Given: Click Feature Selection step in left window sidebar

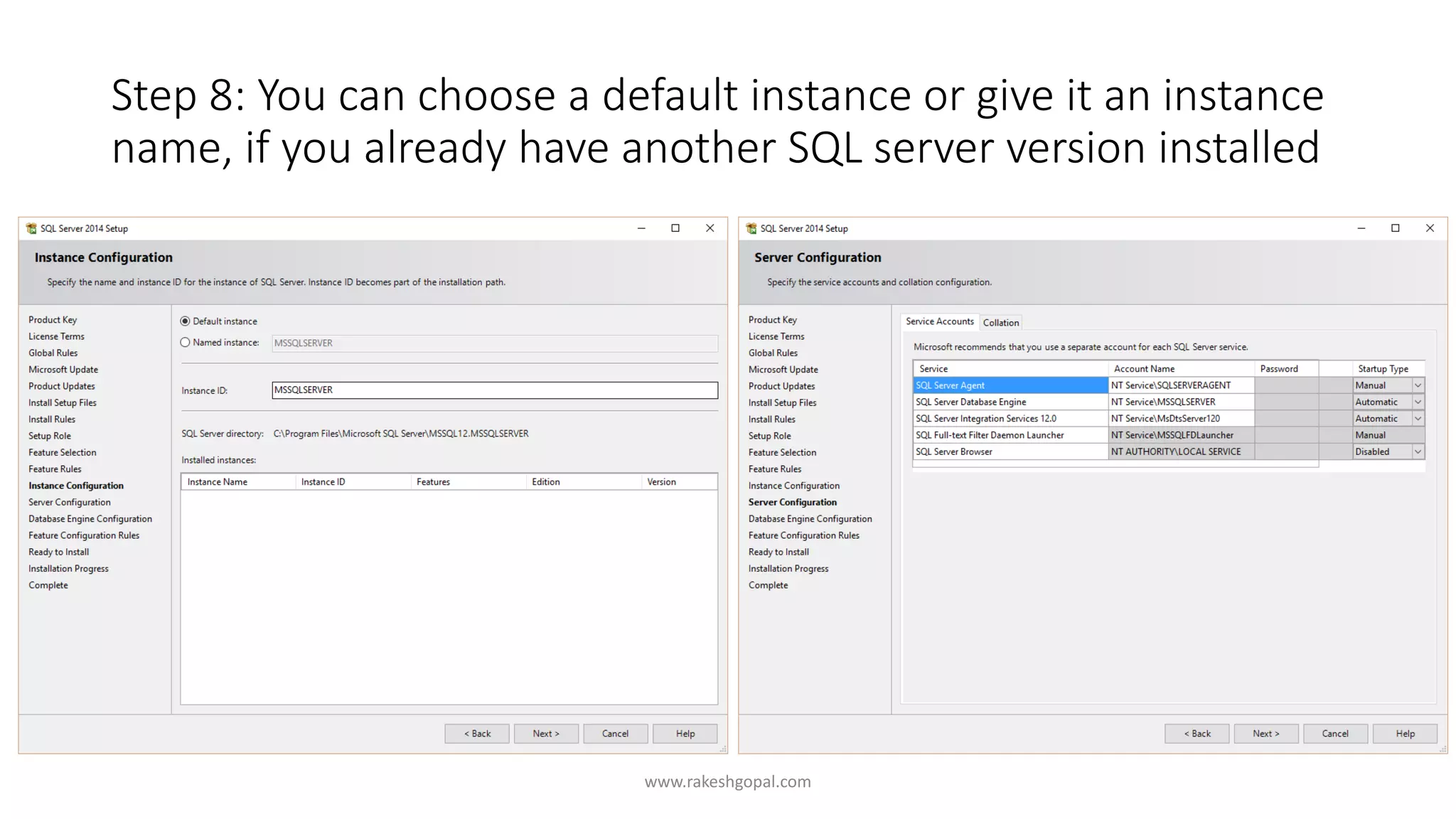Looking at the screenshot, I should 63,452.
